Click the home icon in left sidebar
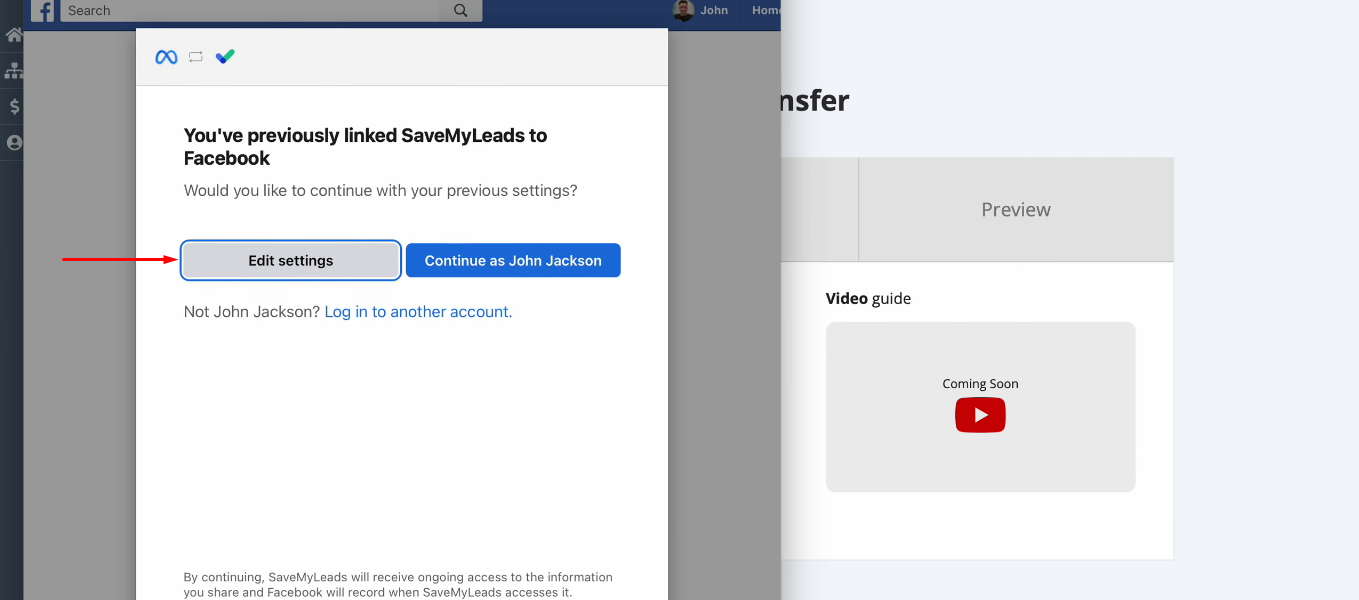Image resolution: width=1359 pixels, height=600 pixels. [x=13, y=35]
